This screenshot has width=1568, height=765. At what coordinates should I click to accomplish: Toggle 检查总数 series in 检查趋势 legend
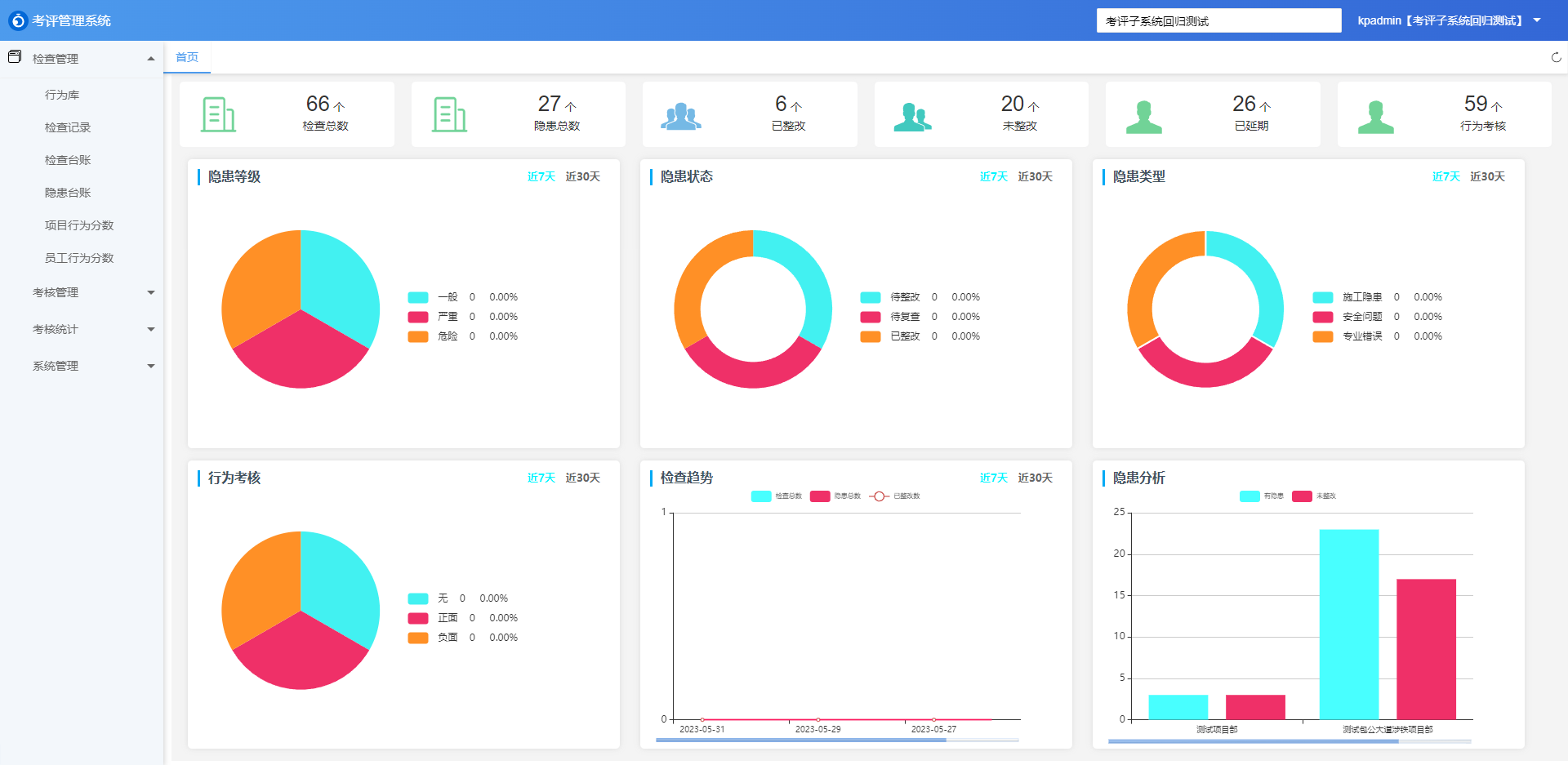pos(777,496)
